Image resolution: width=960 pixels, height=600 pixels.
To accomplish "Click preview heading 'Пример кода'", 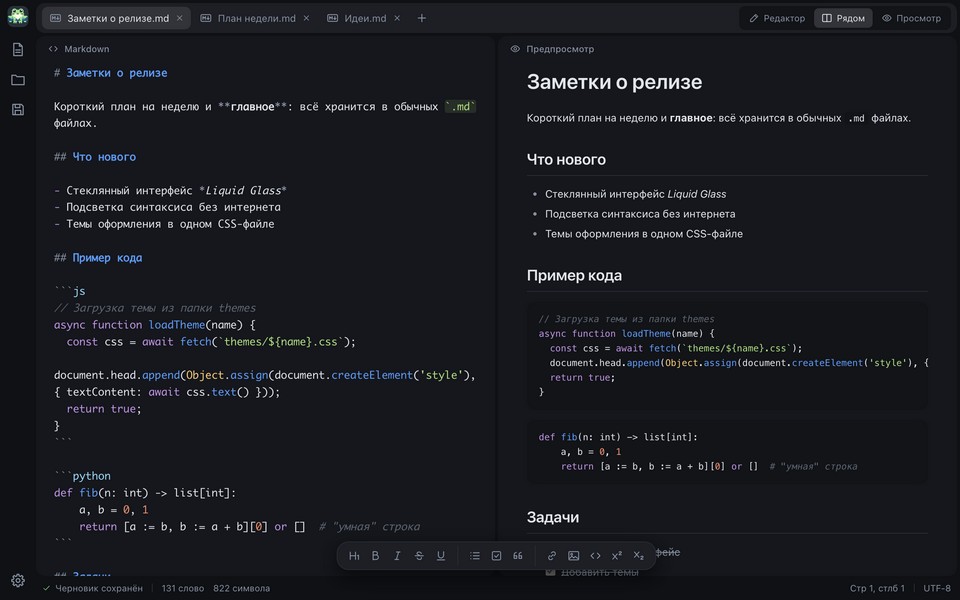I will pos(574,276).
